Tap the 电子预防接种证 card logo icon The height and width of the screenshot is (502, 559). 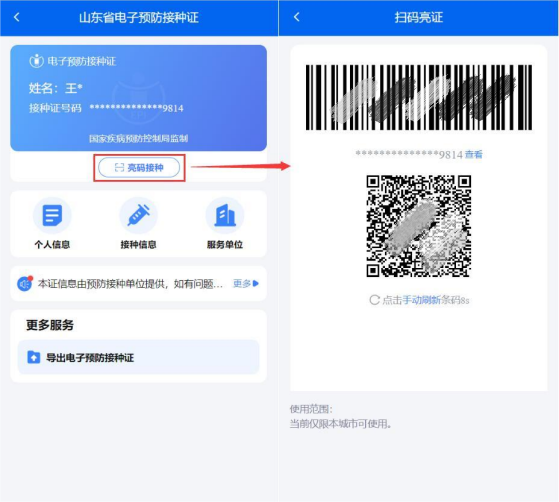pyautogui.click(x=36, y=61)
